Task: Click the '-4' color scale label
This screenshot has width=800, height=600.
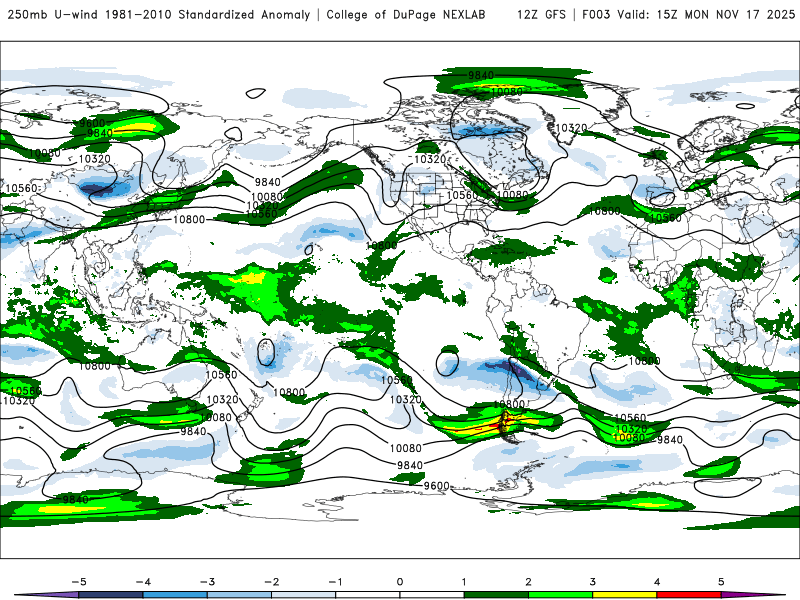Action: tap(143, 582)
